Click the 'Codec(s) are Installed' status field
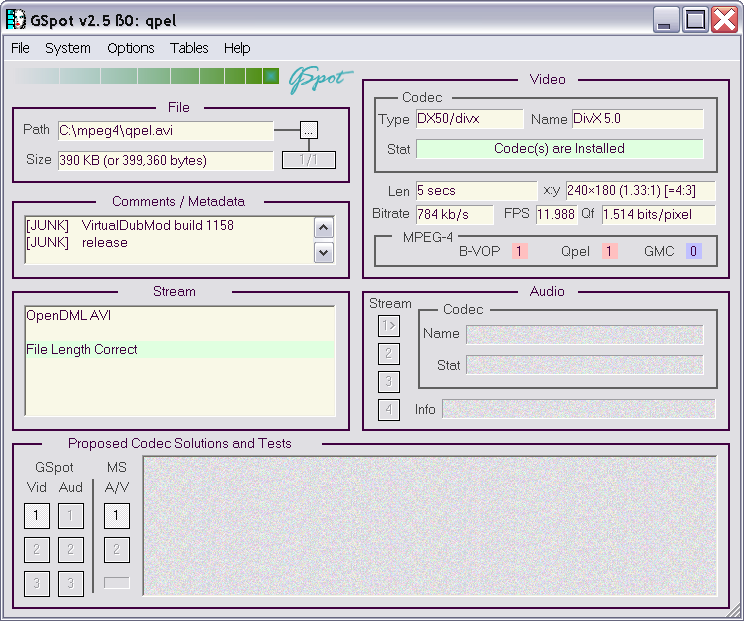The height and width of the screenshot is (621, 744). (559, 148)
